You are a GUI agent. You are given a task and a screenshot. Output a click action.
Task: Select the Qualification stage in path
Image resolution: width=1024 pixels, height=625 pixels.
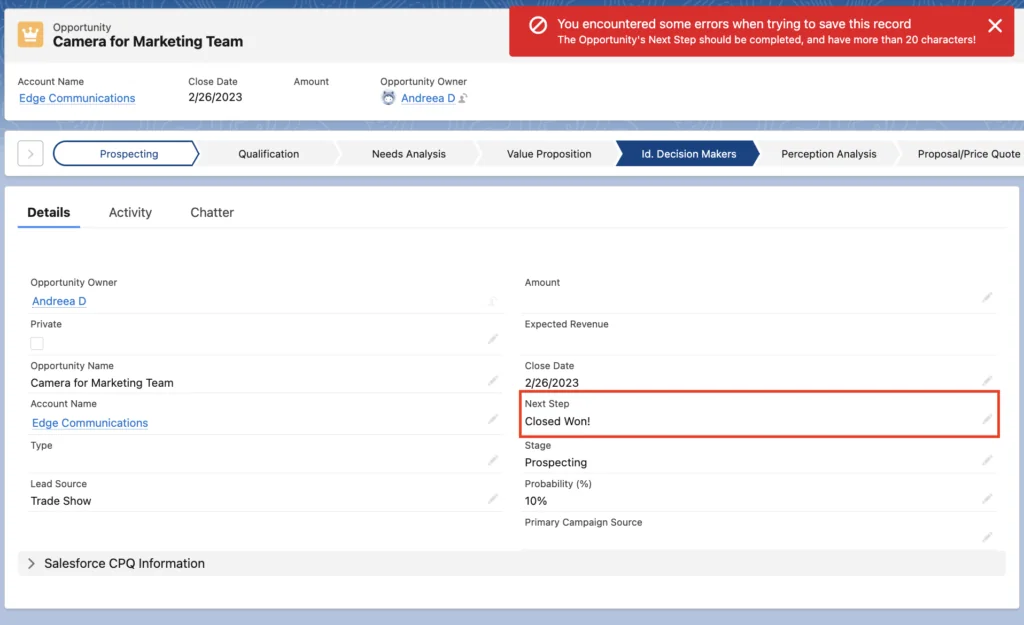[x=268, y=153]
